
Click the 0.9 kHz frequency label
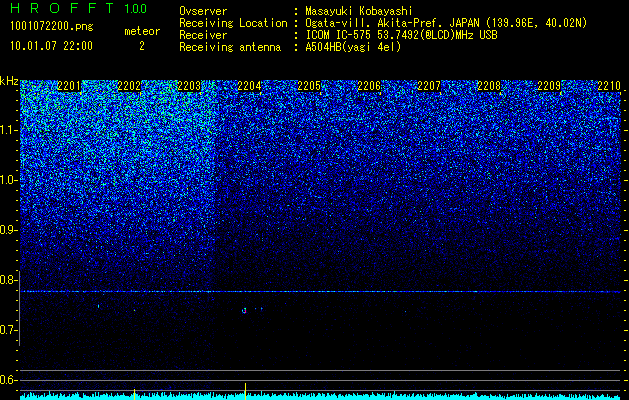7,230
